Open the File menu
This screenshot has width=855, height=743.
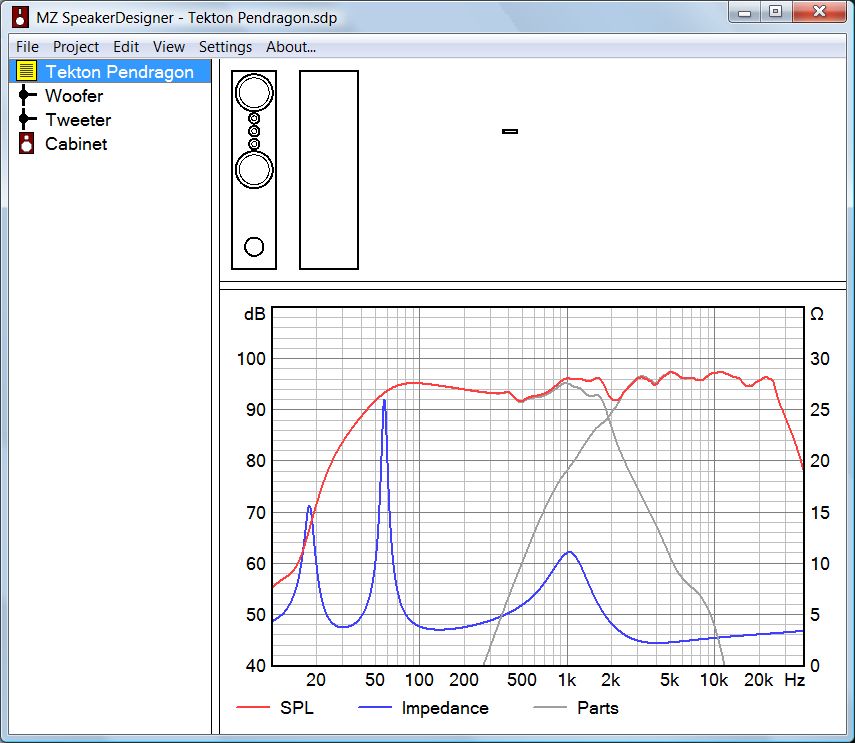pyautogui.click(x=27, y=47)
